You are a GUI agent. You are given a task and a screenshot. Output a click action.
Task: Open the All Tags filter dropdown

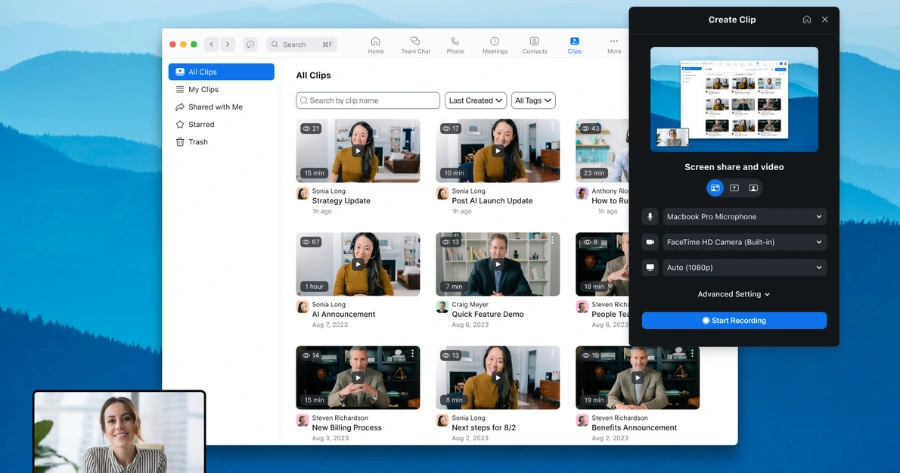533,101
